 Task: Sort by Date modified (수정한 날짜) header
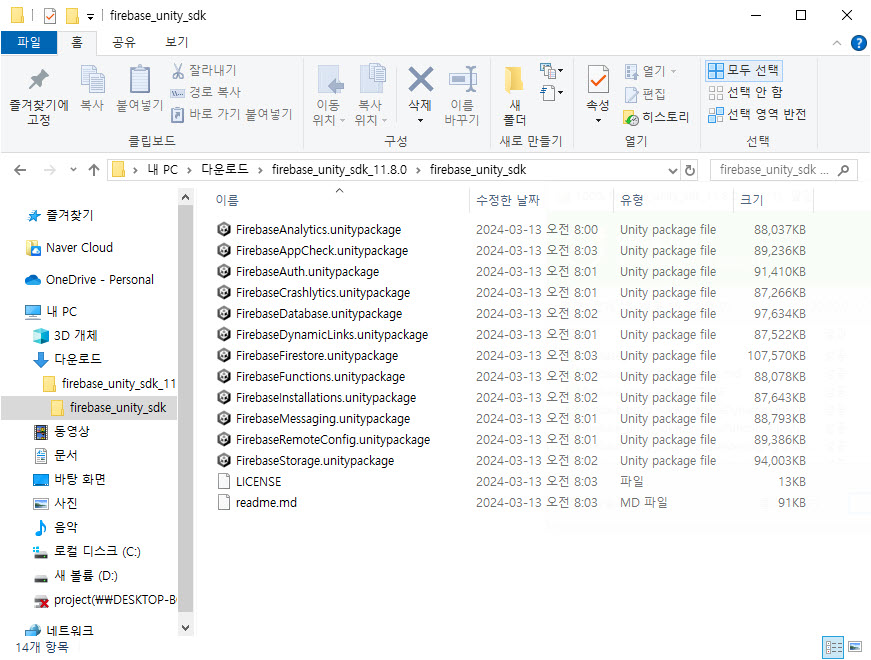coord(508,200)
